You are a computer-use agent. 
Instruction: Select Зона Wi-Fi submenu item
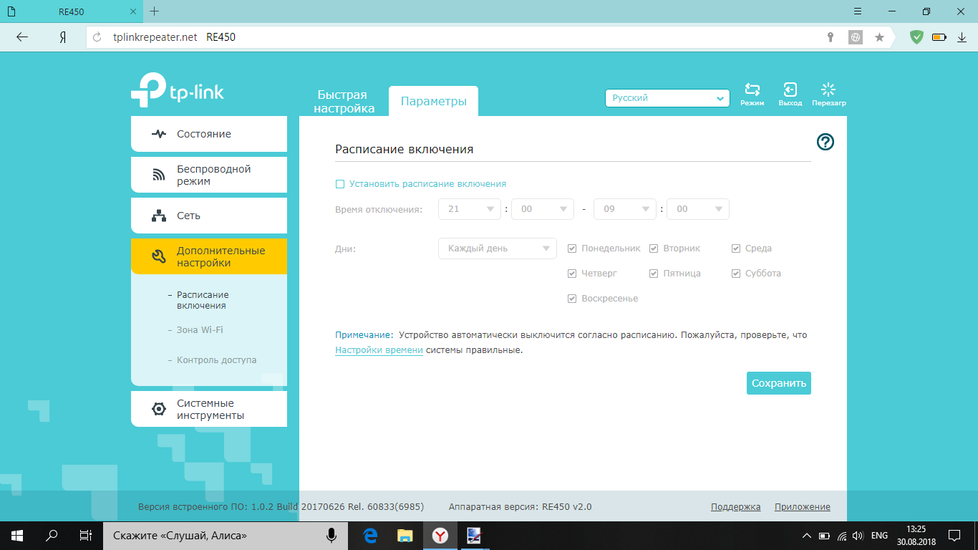(199, 330)
